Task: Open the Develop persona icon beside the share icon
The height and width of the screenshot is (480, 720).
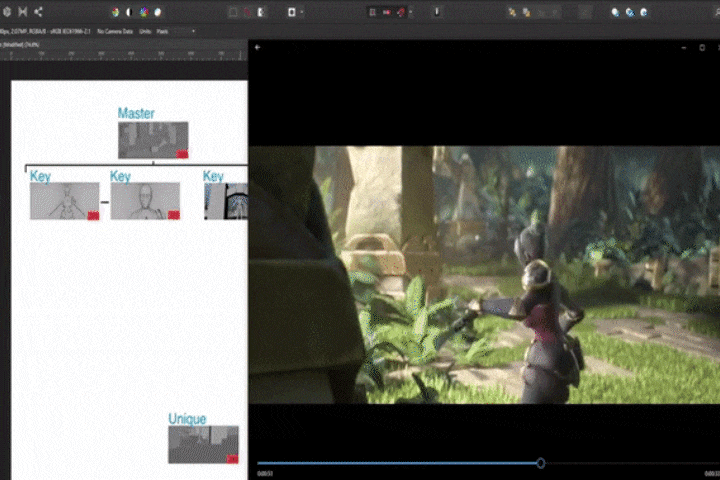Action: point(22,12)
